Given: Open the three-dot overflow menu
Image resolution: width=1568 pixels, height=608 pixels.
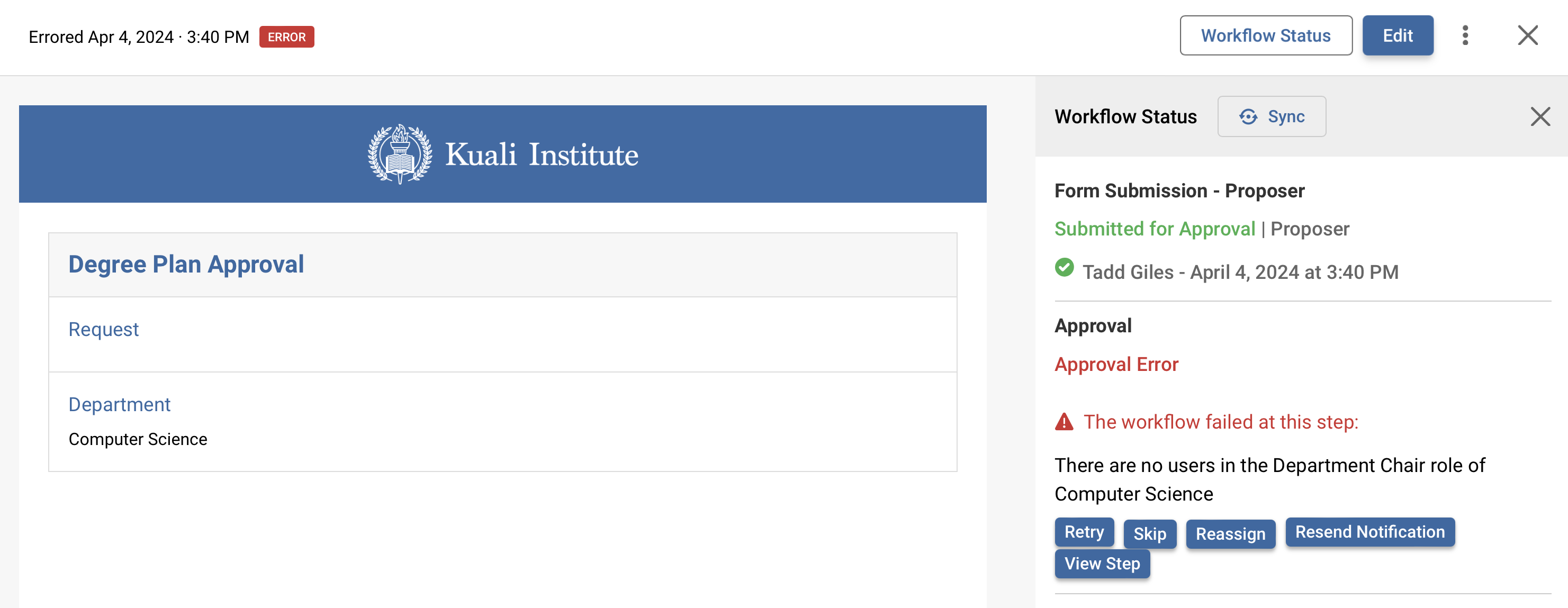Looking at the screenshot, I should point(1466,35).
